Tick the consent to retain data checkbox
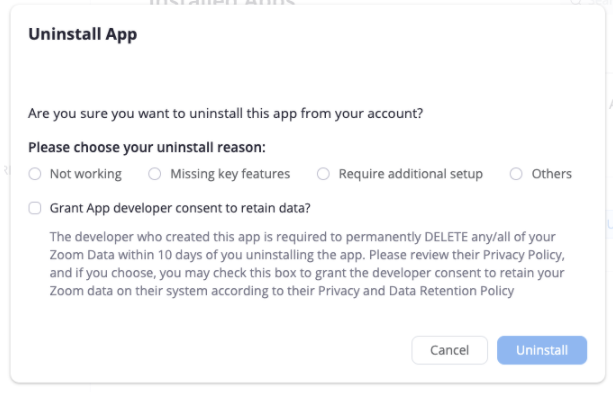Screen dimensions: 616x393 point(35,208)
